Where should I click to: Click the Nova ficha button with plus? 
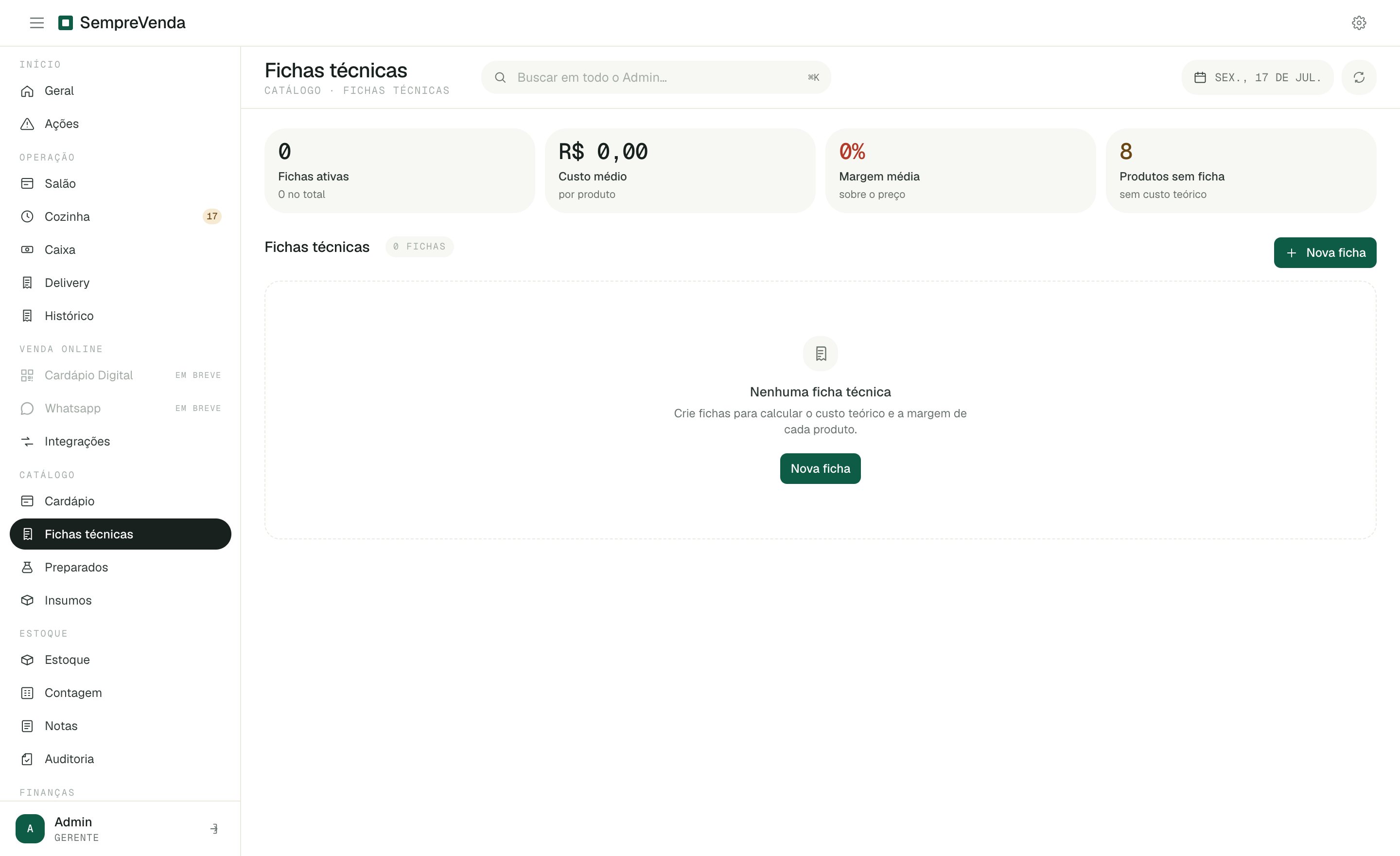[1325, 252]
